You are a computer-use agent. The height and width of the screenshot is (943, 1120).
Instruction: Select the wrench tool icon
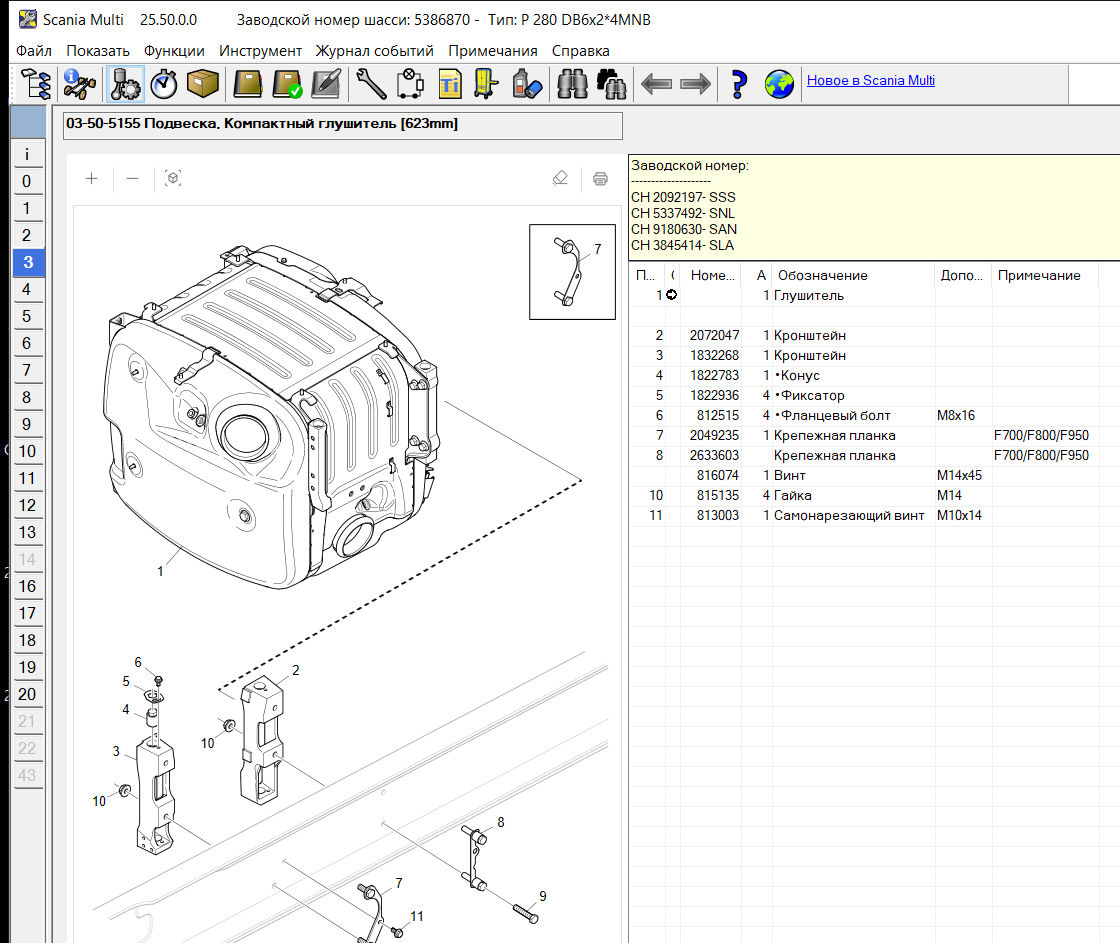coord(371,84)
